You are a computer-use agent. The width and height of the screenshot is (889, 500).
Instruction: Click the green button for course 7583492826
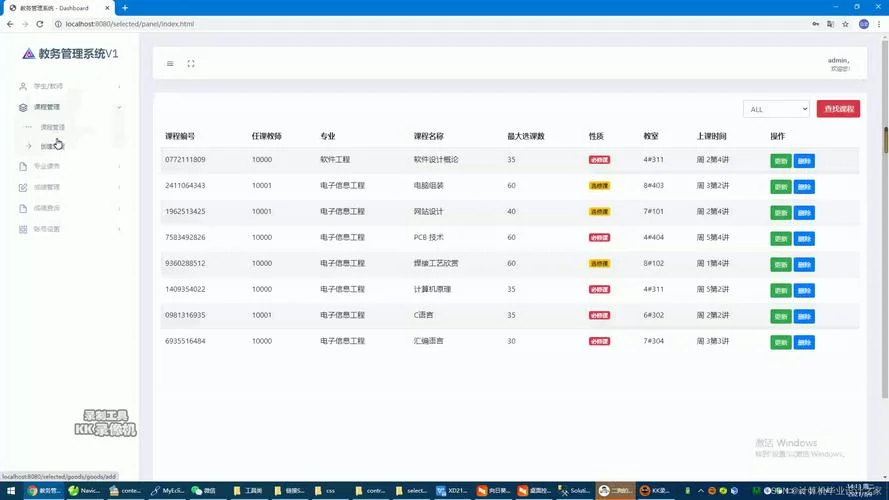click(781, 239)
